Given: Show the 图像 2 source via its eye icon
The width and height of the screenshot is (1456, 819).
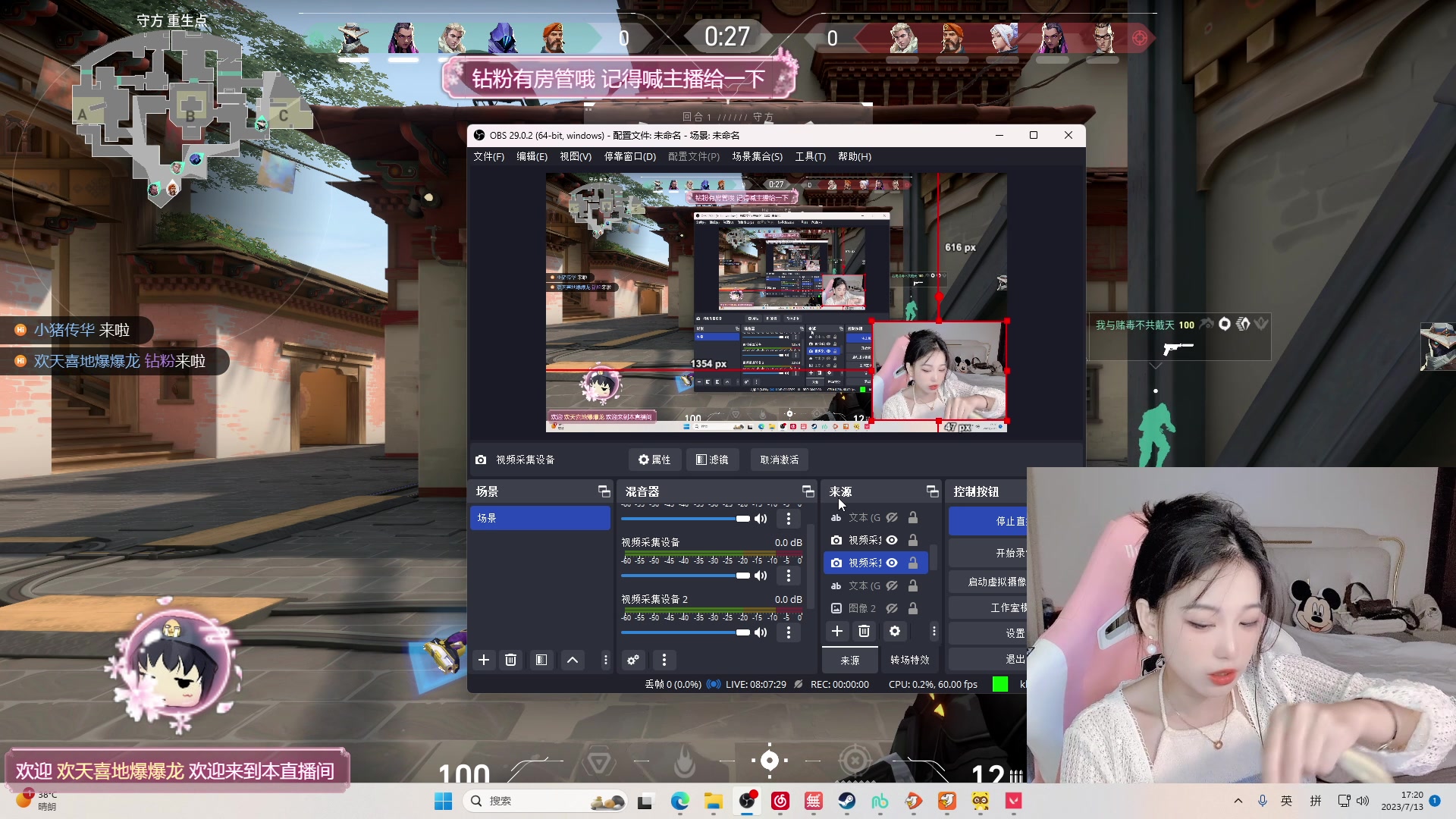Looking at the screenshot, I should [893, 608].
